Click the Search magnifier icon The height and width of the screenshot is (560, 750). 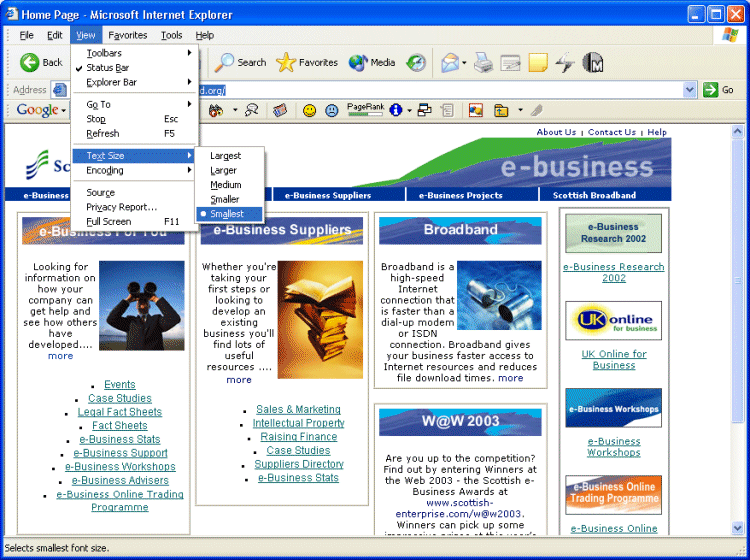(224, 63)
